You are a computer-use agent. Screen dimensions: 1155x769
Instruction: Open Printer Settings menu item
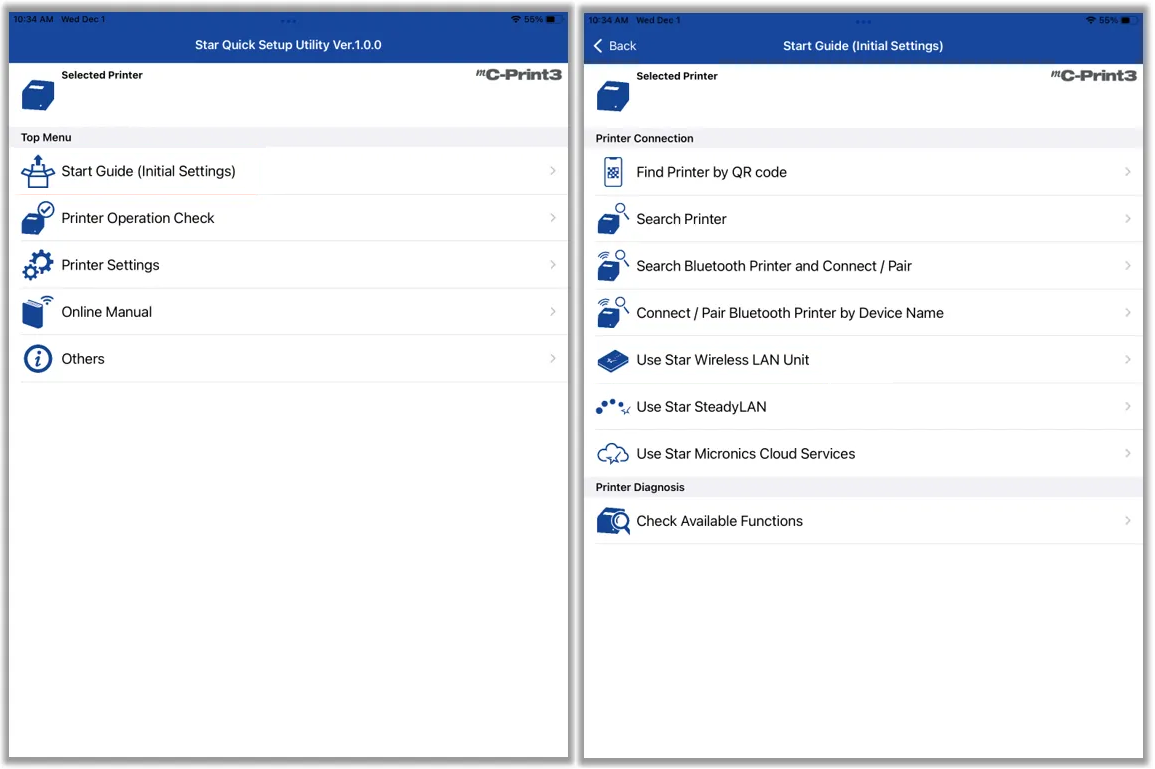tap(288, 265)
